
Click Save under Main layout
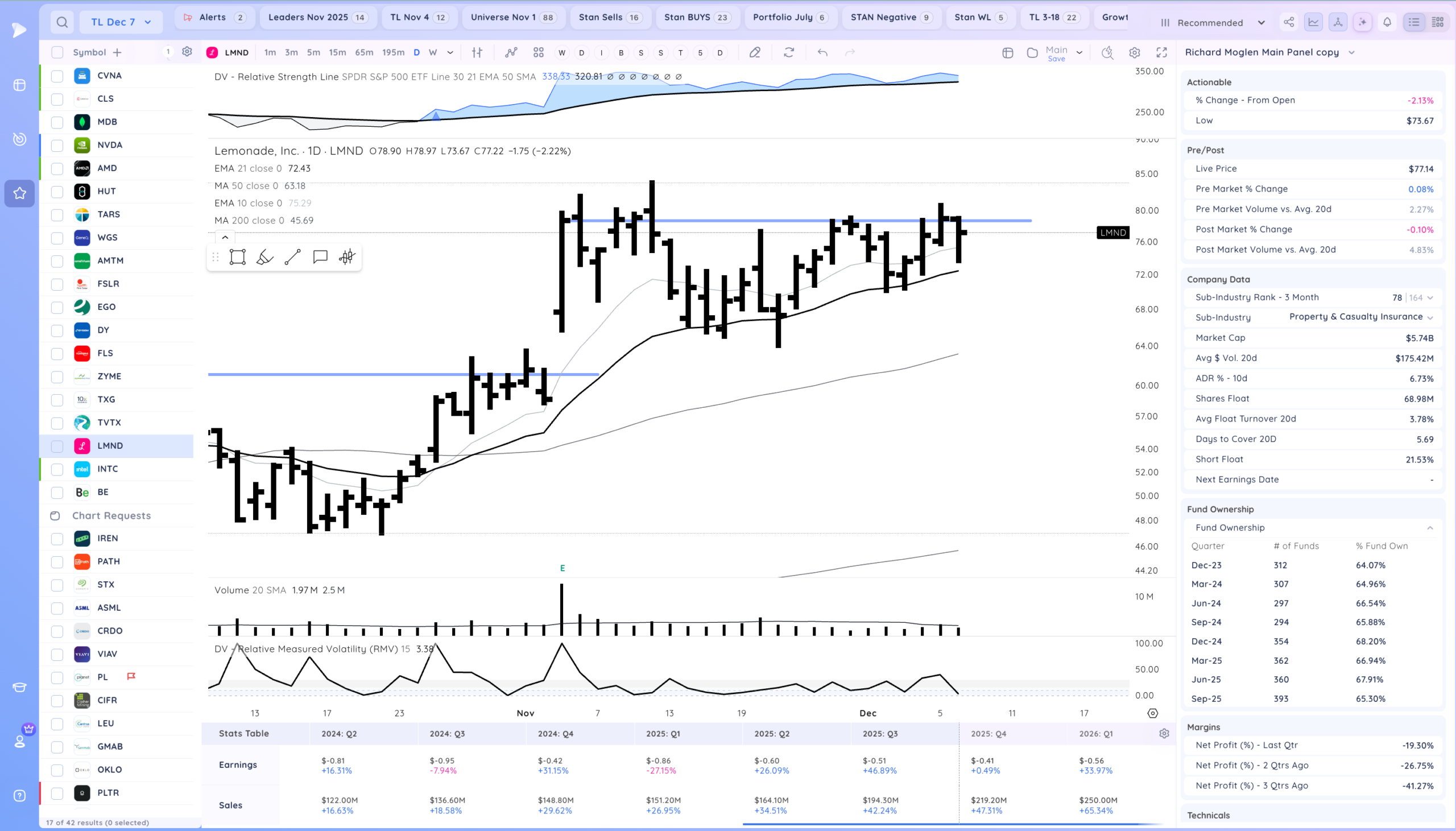[x=1056, y=59]
